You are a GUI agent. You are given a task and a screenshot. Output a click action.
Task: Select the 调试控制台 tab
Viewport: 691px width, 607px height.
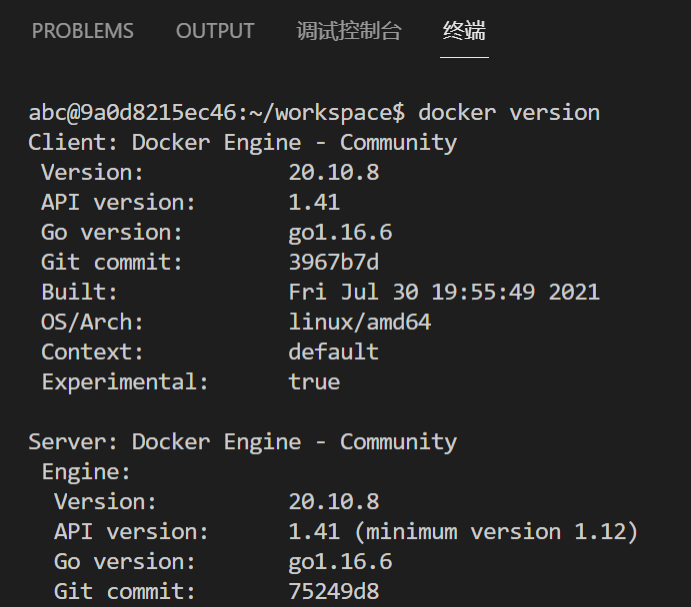click(x=349, y=31)
